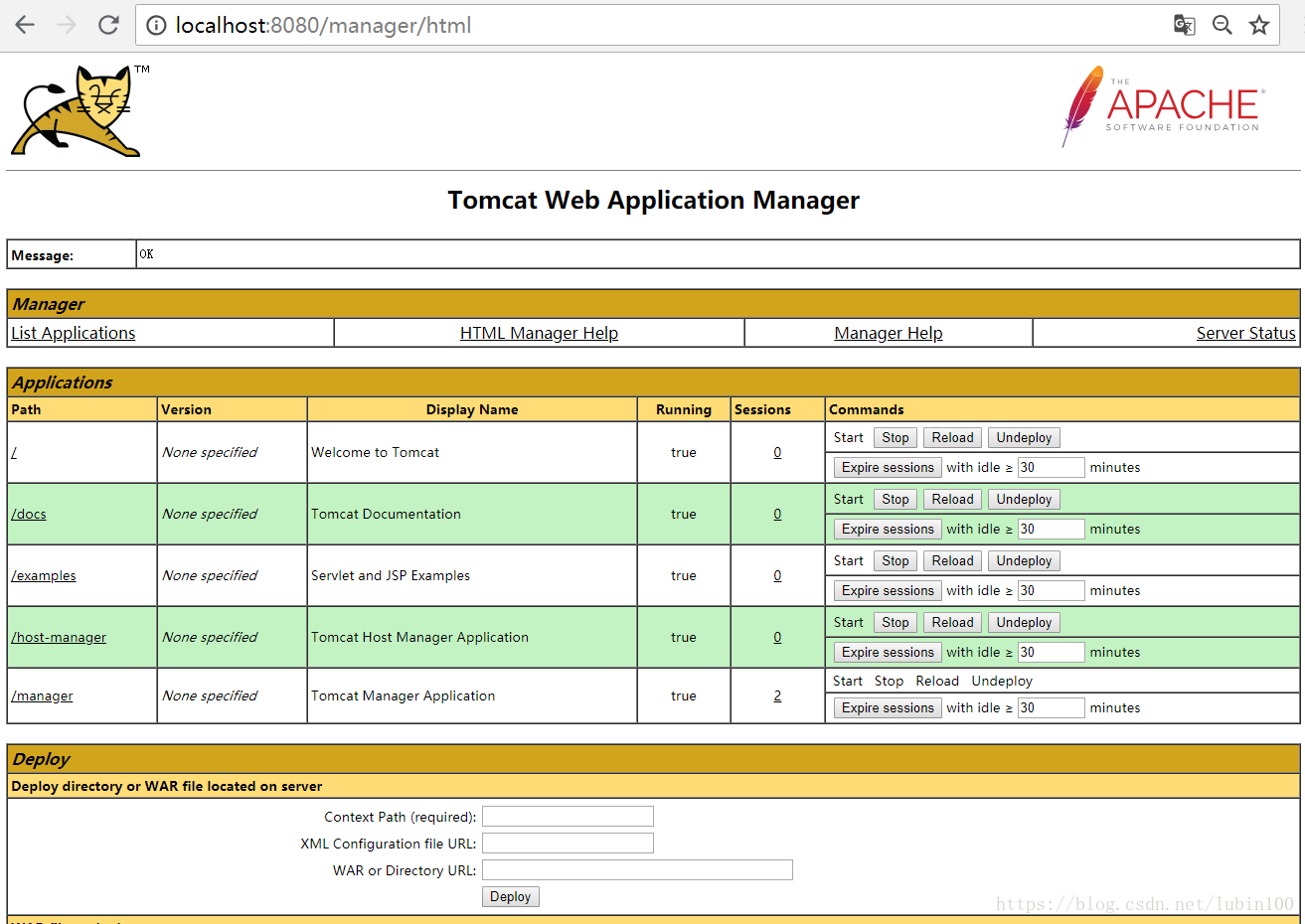1305x924 pixels.
Task: Focus the address bar URL
Action: [323, 25]
